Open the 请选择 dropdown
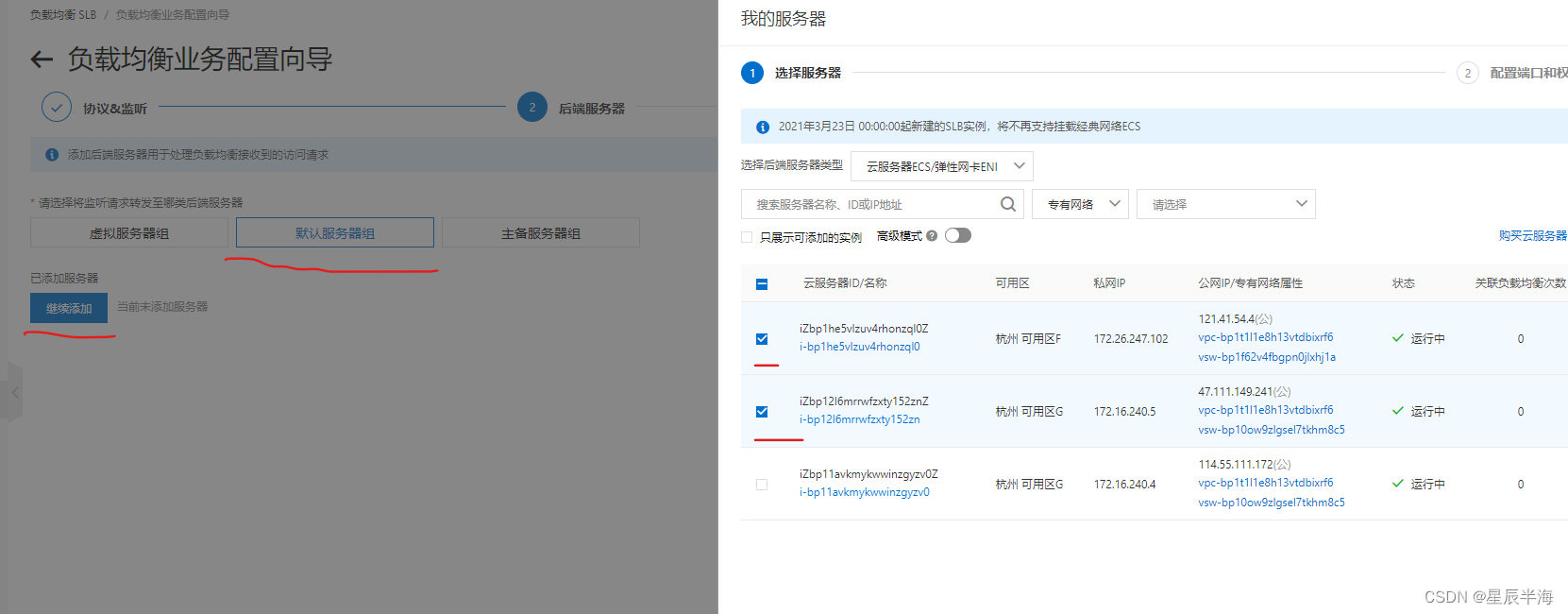Screen dimensions: 1568x614 click(x=1225, y=204)
